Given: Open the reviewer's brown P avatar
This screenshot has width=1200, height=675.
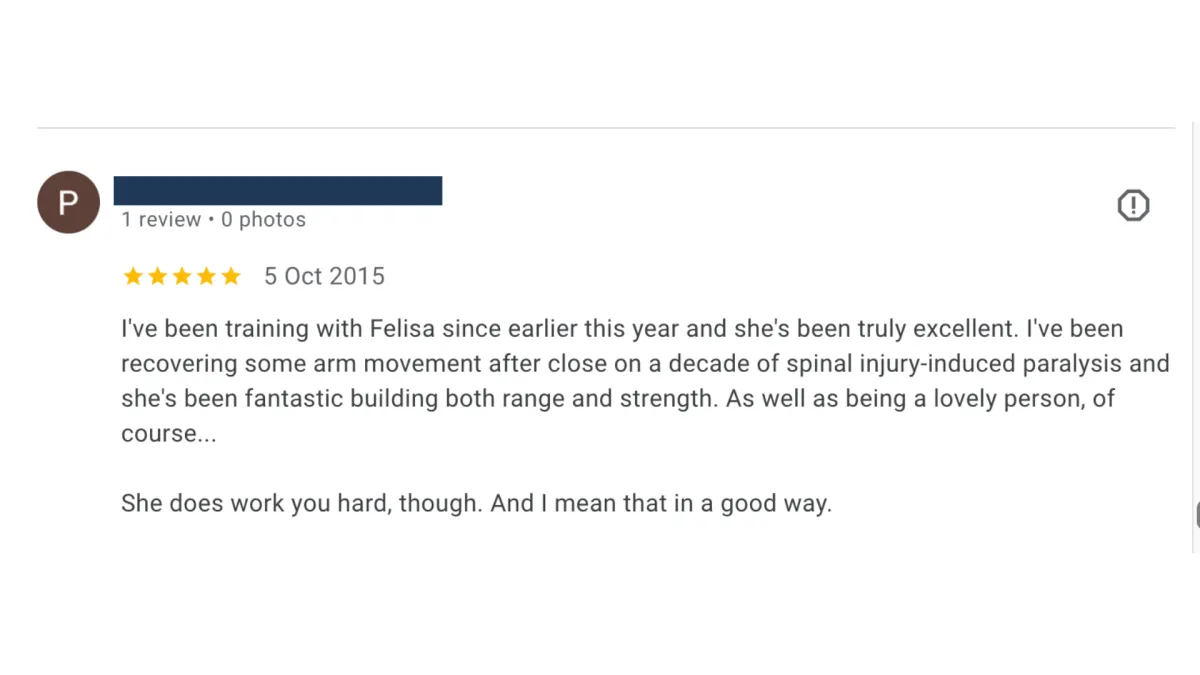Looking at the screenshot, I should click(x=68, y=203).
